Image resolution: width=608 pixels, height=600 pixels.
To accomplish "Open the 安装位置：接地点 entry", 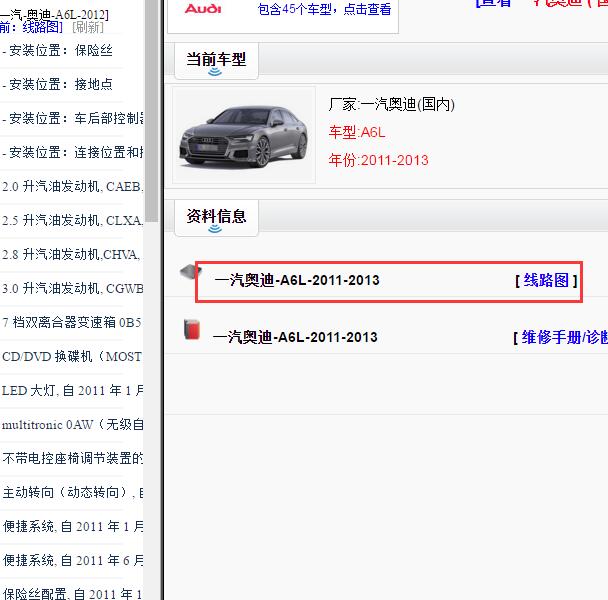I will tap(57, 84).
